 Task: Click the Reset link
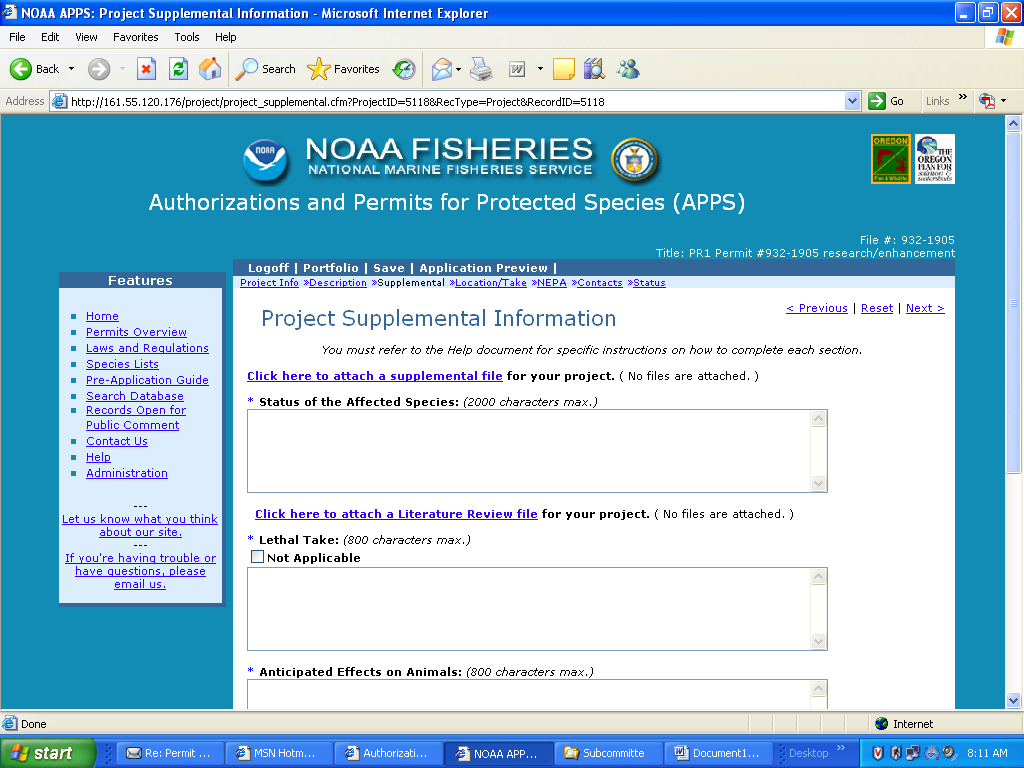tap(876, 308)
